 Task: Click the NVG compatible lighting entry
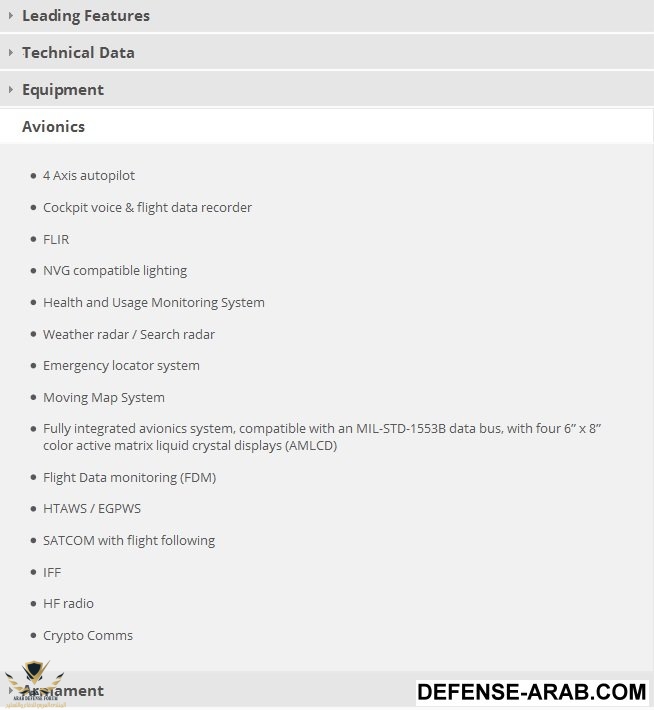pos(115,270)
